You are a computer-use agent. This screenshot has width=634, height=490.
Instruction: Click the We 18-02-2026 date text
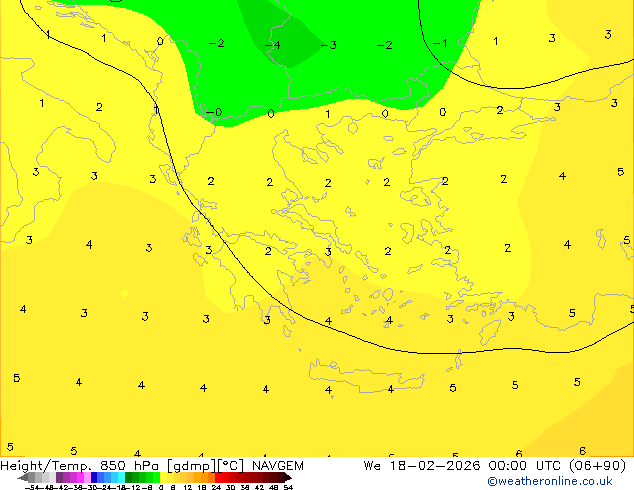[x=422, y=466]
